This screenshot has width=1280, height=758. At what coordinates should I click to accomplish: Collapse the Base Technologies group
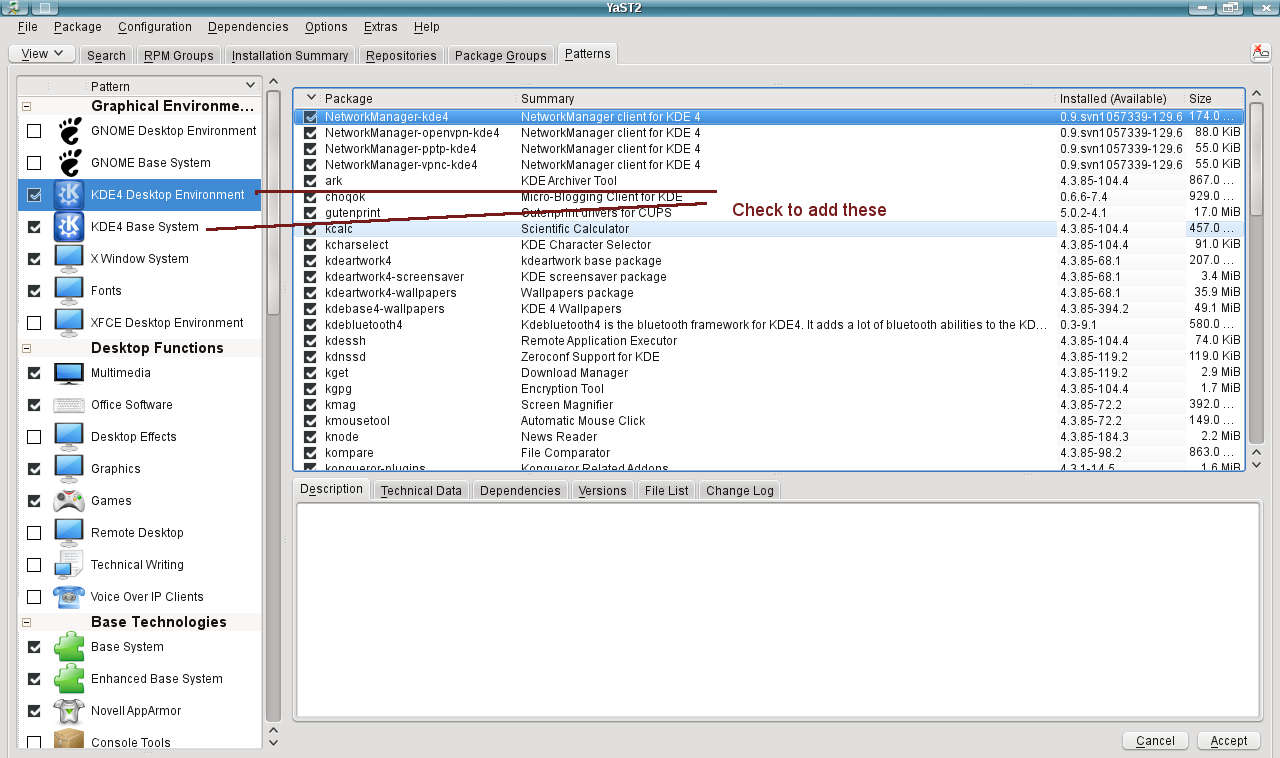click(x=26, y=622)
